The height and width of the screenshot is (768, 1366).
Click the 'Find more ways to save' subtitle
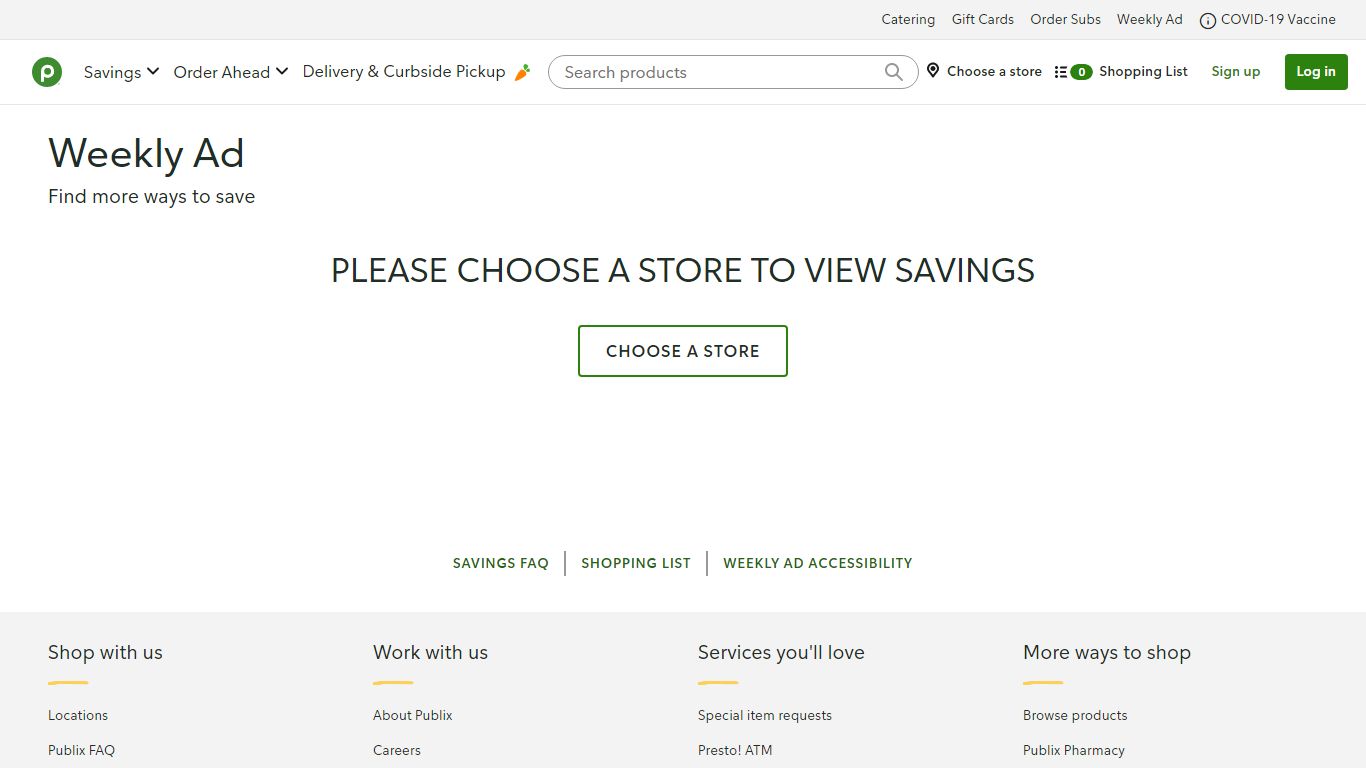click(152, 196)
